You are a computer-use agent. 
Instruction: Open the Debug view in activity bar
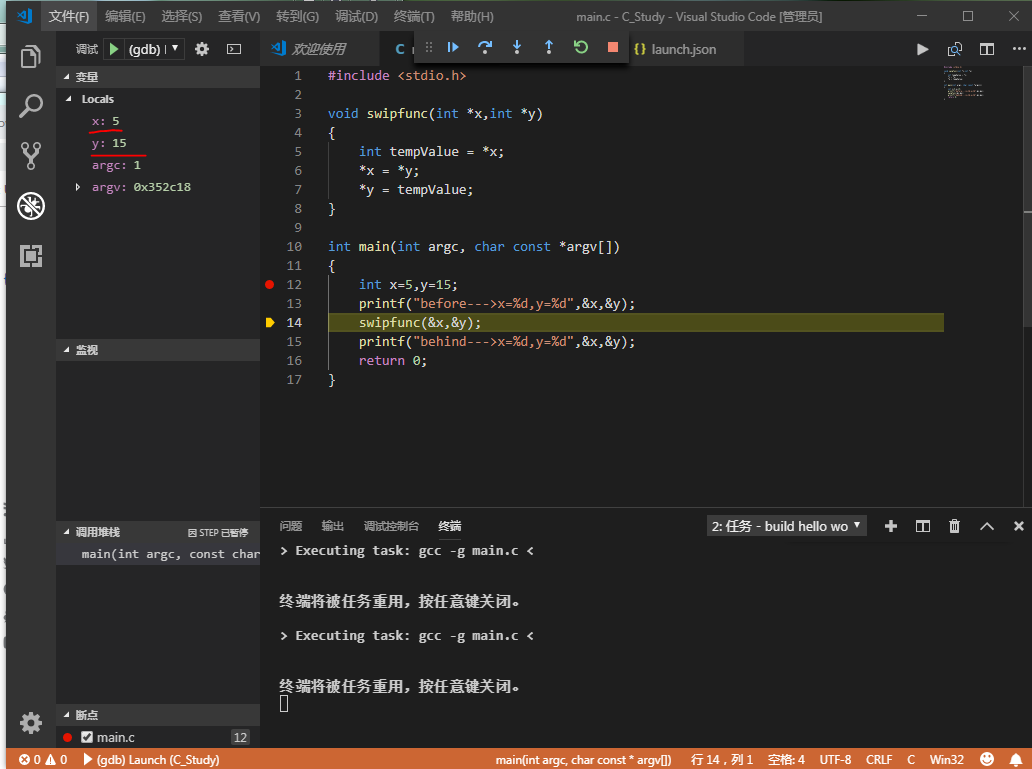click(30, 206)
